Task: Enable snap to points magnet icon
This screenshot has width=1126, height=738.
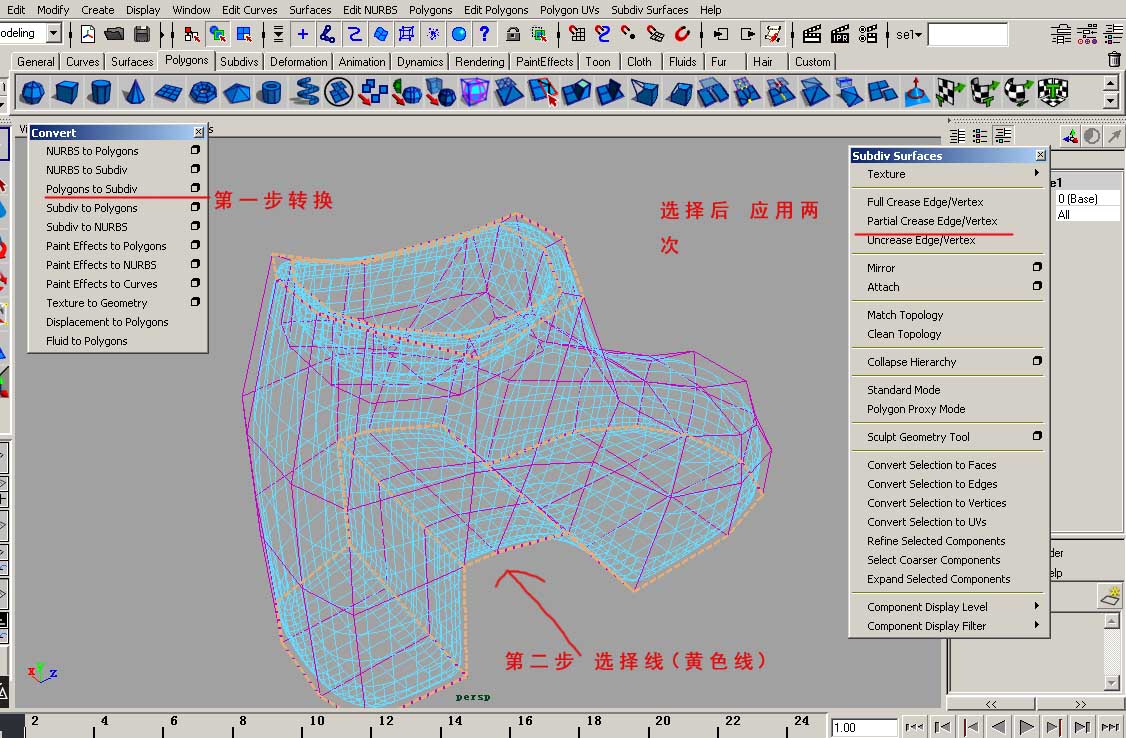Action: 628,34
